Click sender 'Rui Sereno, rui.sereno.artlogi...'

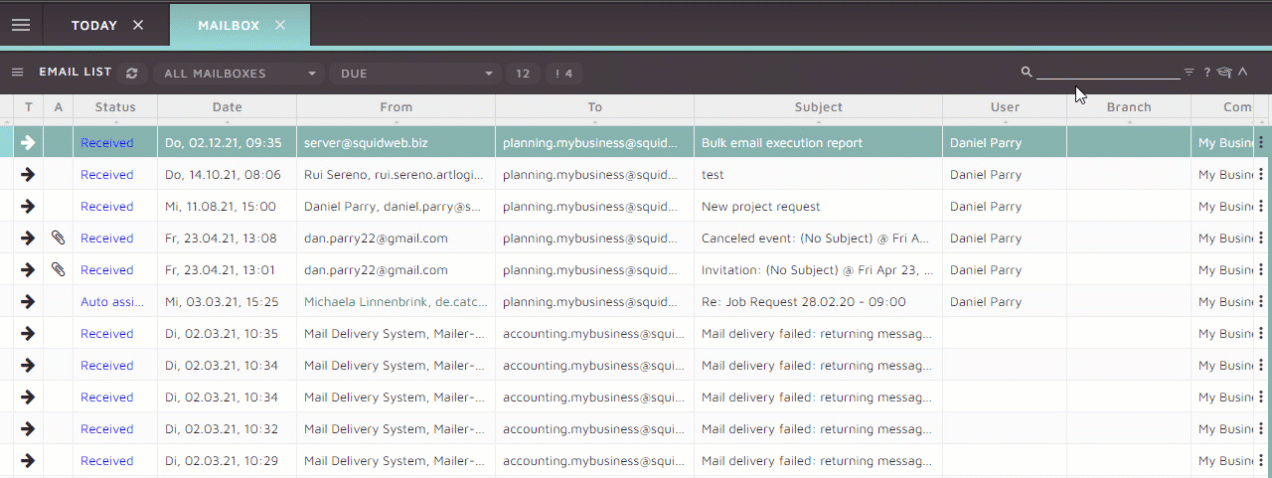tap(394, 175)
